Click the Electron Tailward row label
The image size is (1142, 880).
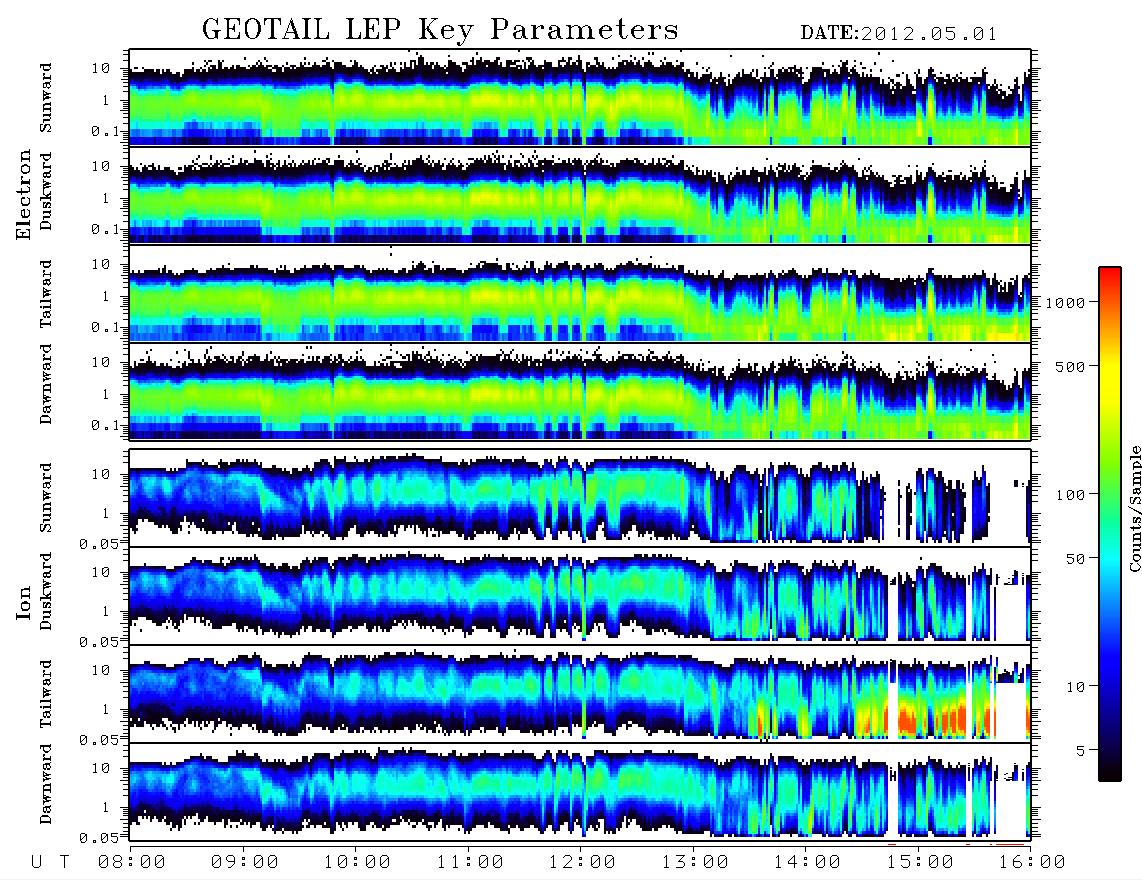(46, 294)
